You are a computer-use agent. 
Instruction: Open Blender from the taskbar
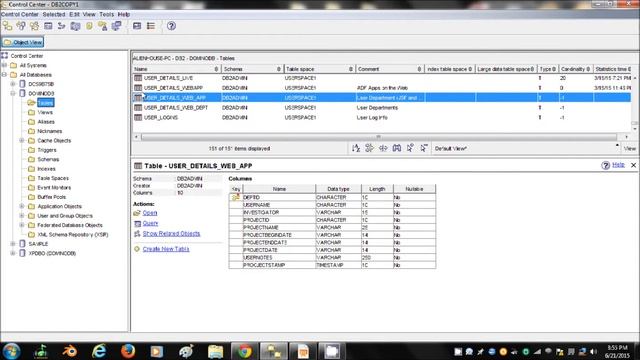tap(70, 351)
